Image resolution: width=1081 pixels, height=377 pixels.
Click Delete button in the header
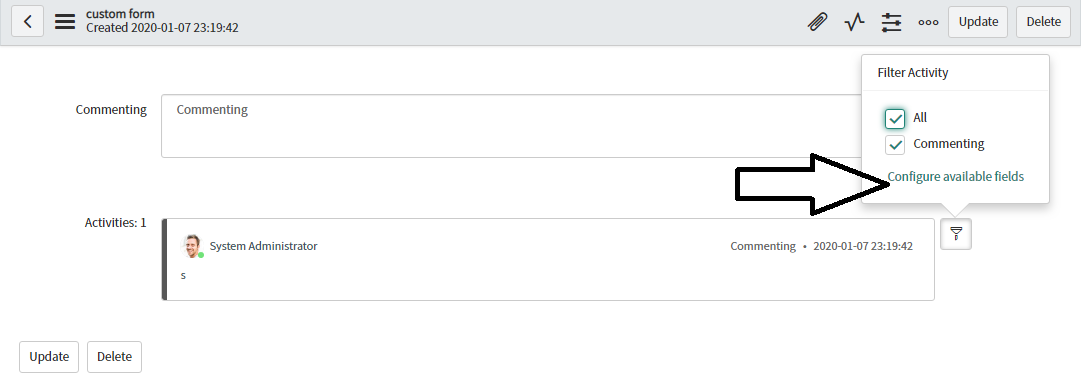(1044, 22)
